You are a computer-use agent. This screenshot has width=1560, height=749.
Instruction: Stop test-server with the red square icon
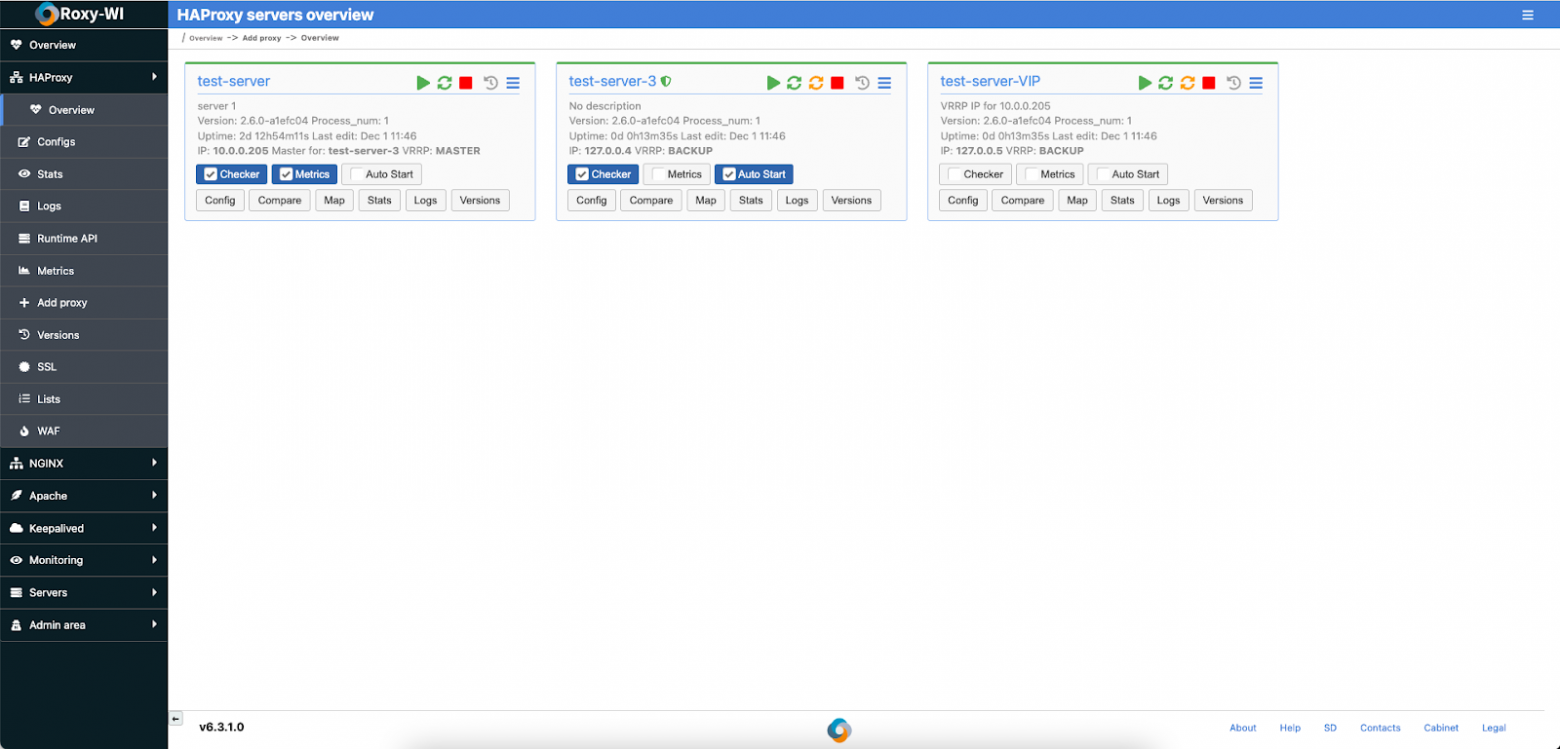(466, 83)
